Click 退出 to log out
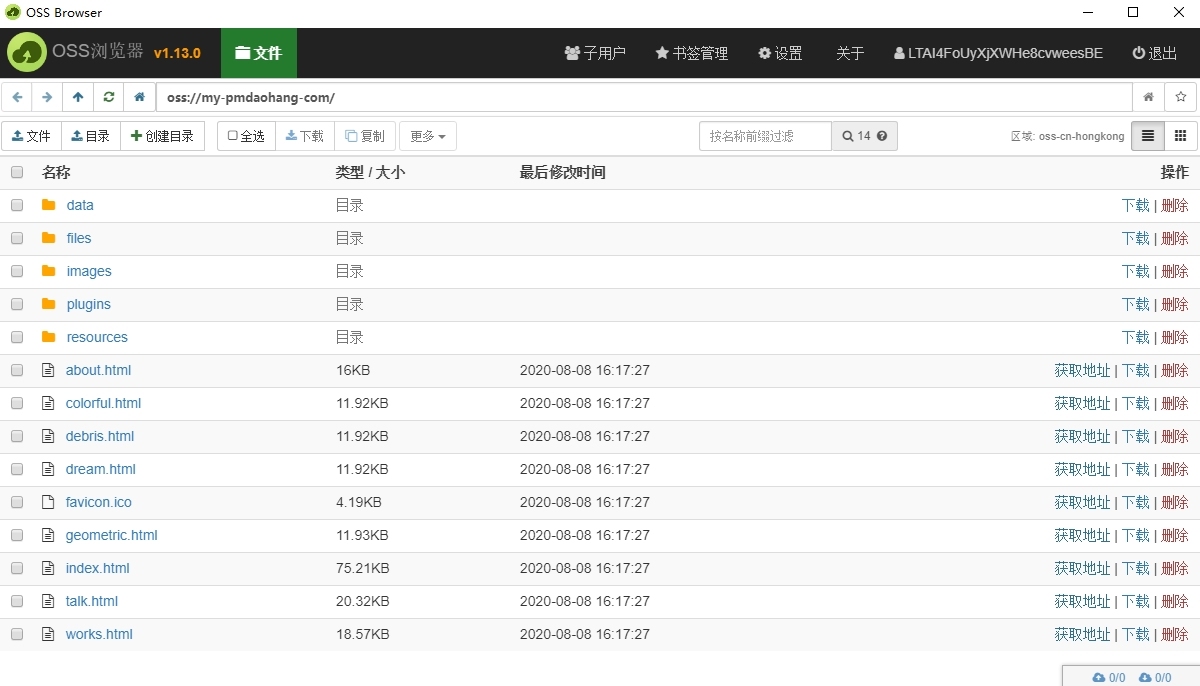 [1155, 53]
